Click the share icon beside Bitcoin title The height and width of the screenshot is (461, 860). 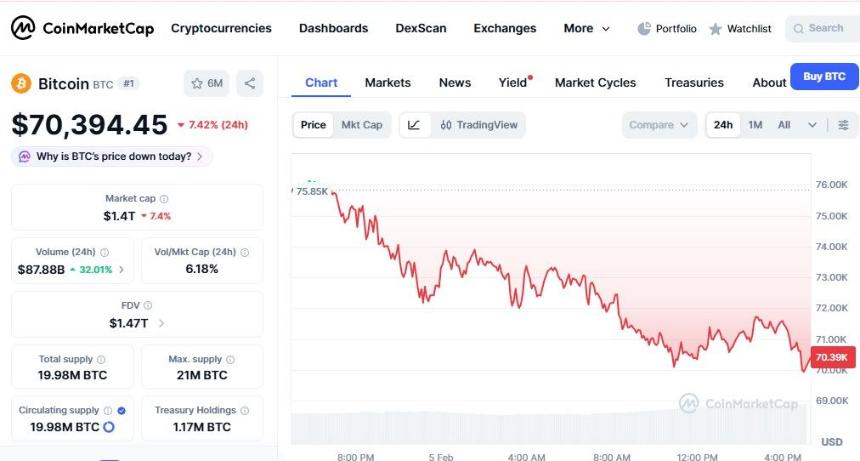pyautogui.click(x=250, y=84)
